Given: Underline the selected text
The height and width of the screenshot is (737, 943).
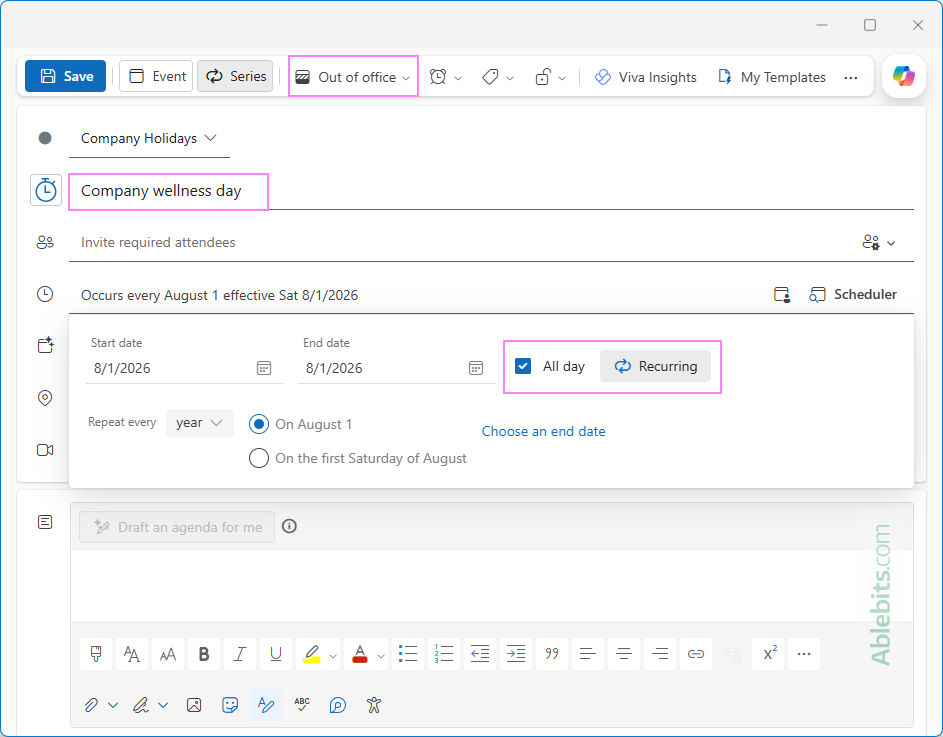Looking at the screenshot, I should point(276,654).
